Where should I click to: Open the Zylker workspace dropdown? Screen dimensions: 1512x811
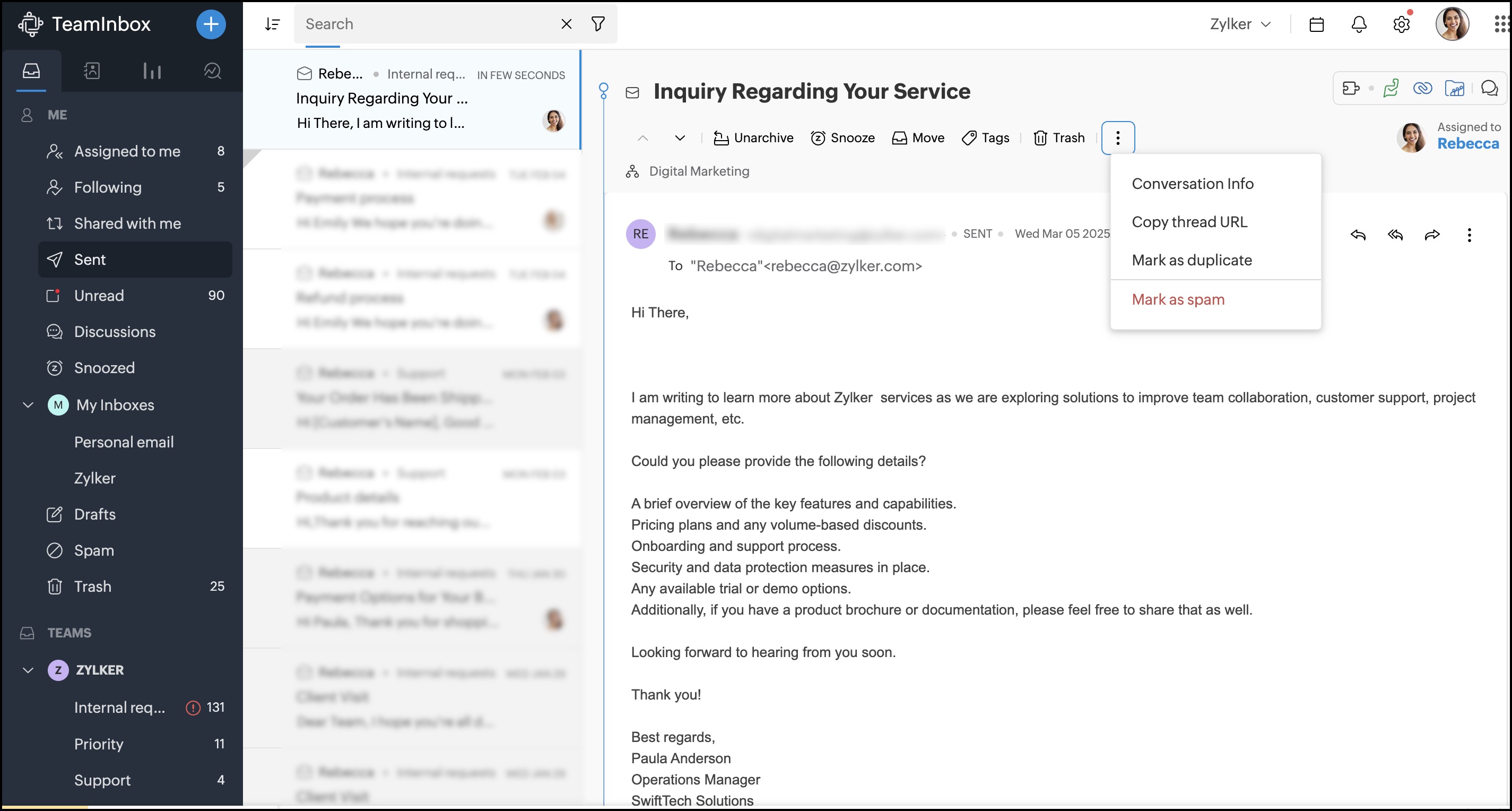[1240, 24]
